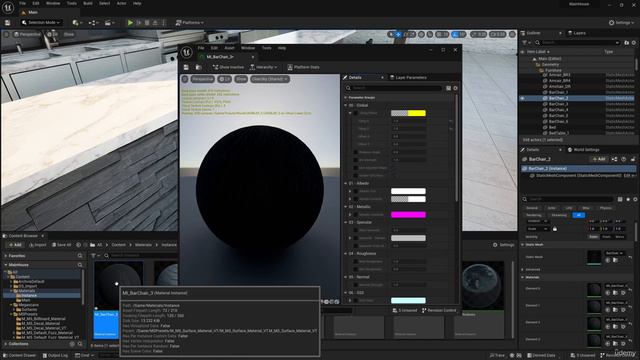Expand the Megascans folder in Content Browser tree
This screenshot has width=640, height=360.
pos(11,305)
